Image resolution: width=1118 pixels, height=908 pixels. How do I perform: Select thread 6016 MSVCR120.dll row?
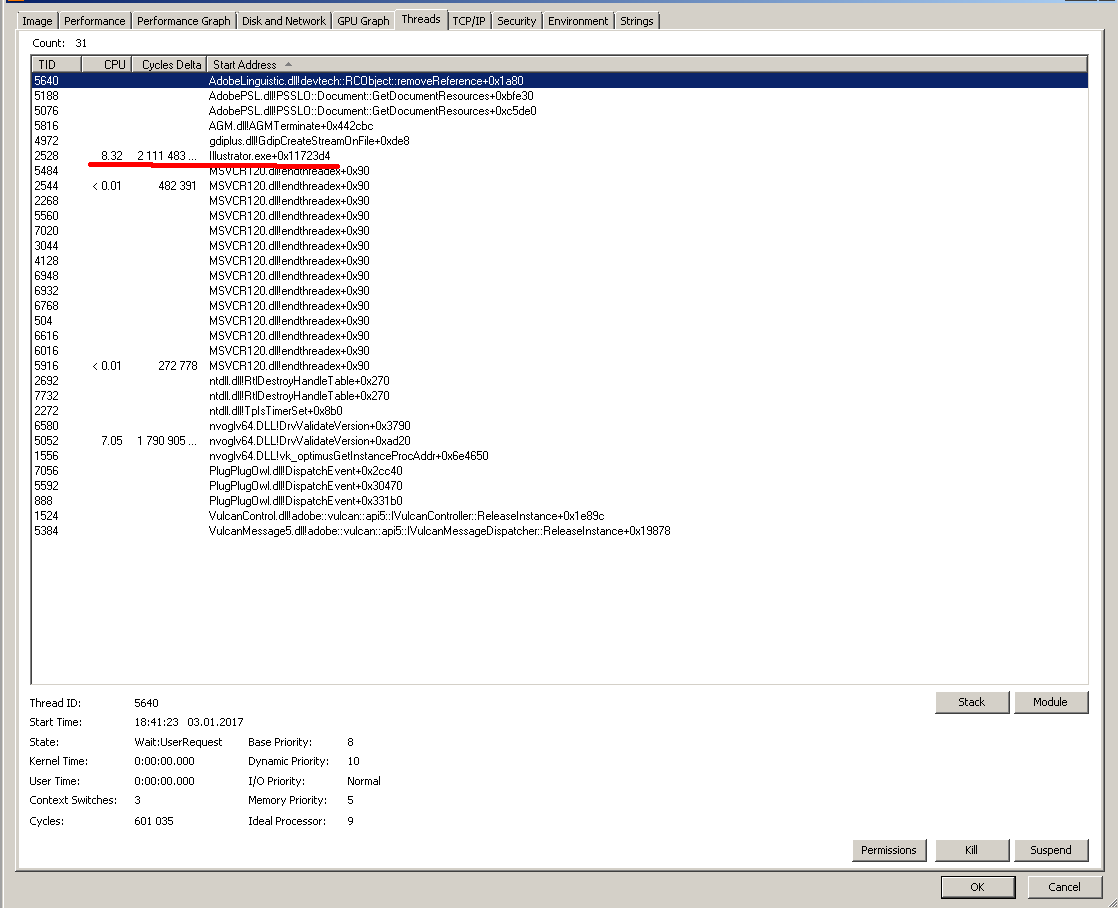(x=560, y=350)
